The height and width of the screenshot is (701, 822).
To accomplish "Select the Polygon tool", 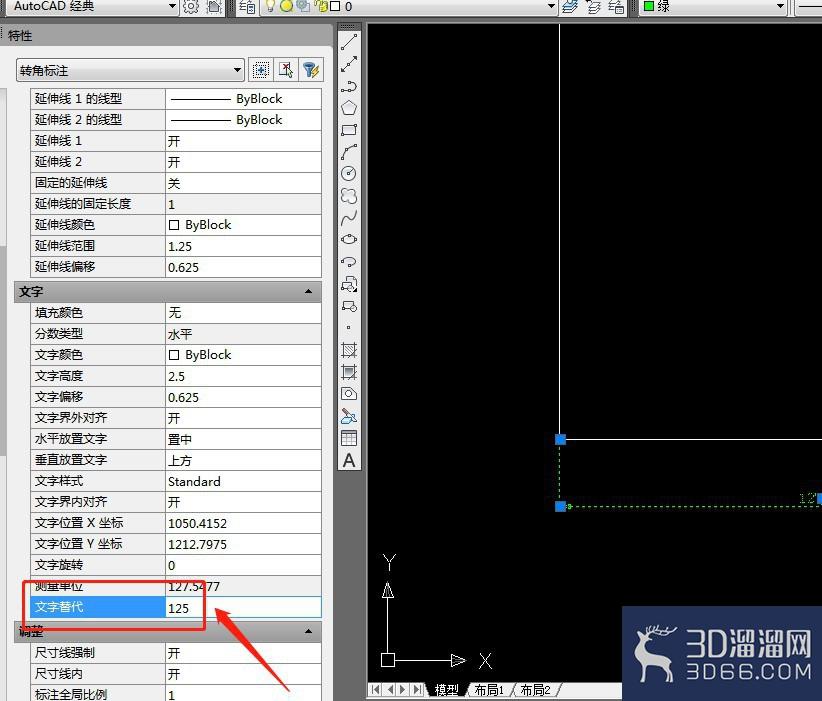I will pyautogui.click(x=349, y=108).
